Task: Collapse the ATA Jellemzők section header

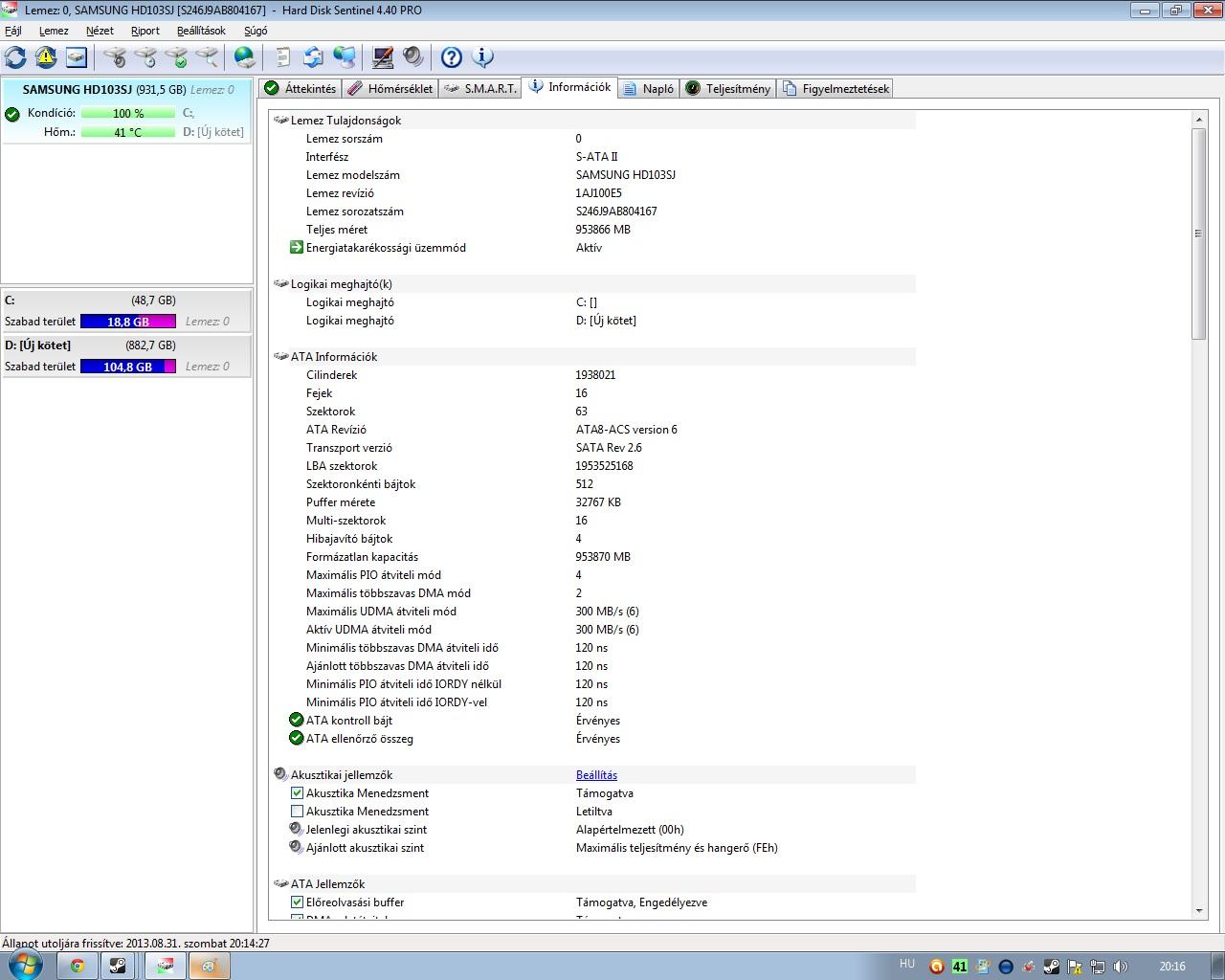Action: 593,884
